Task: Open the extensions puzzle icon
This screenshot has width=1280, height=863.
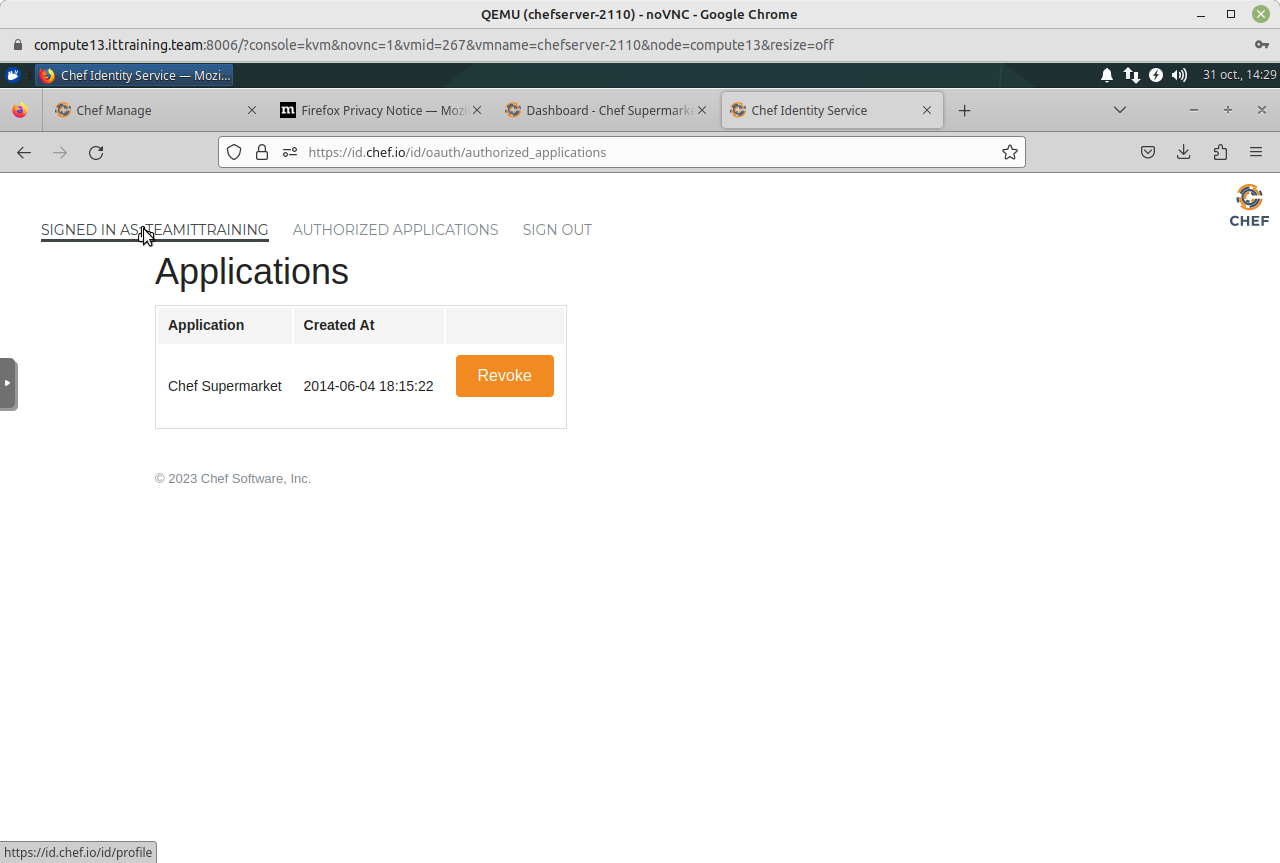Action: 1220,152
